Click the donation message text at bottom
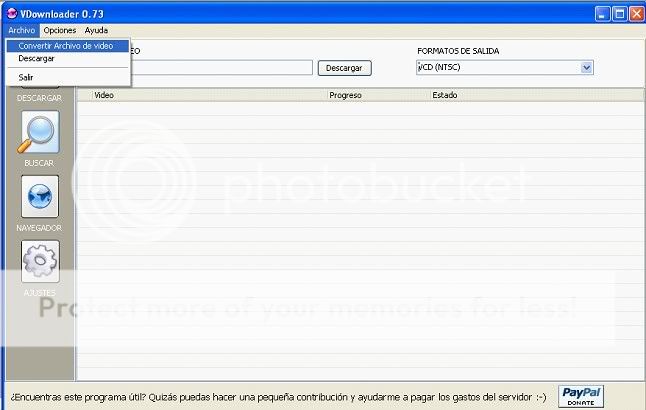The height and width of the screenshot is (410, 646). (279, 397)
